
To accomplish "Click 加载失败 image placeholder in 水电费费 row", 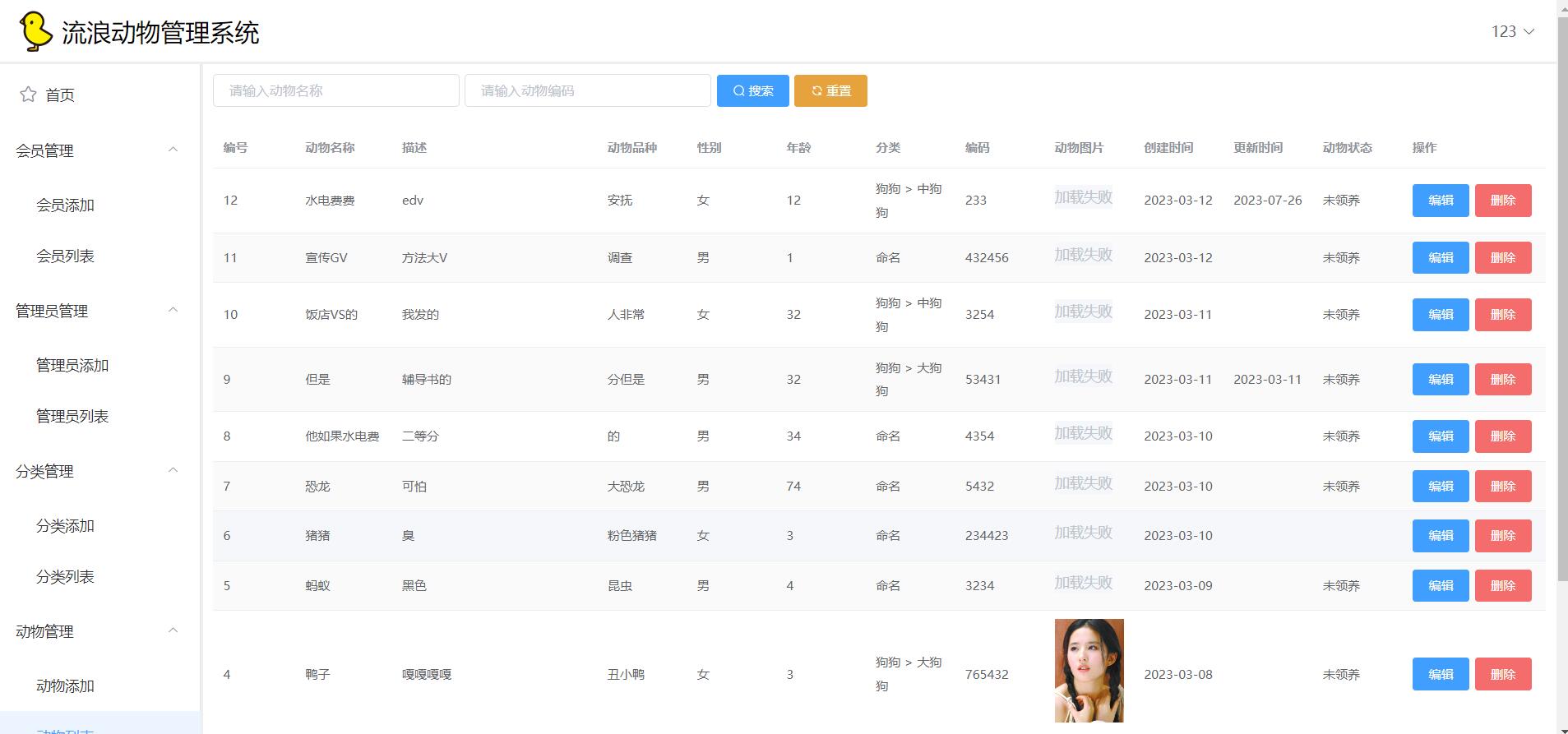I will [1083, 197].
